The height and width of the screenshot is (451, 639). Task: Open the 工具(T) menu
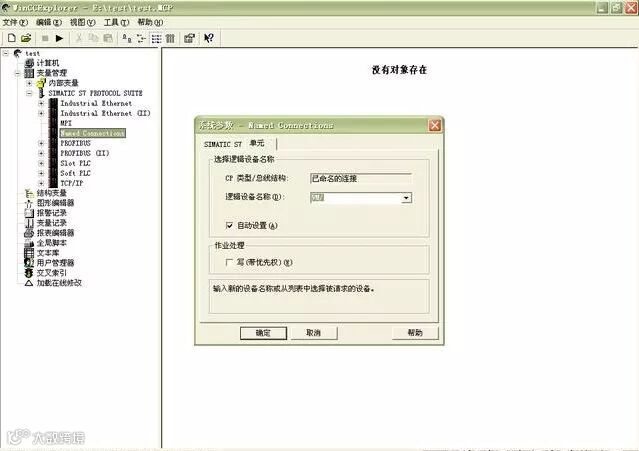click(117, 22)
